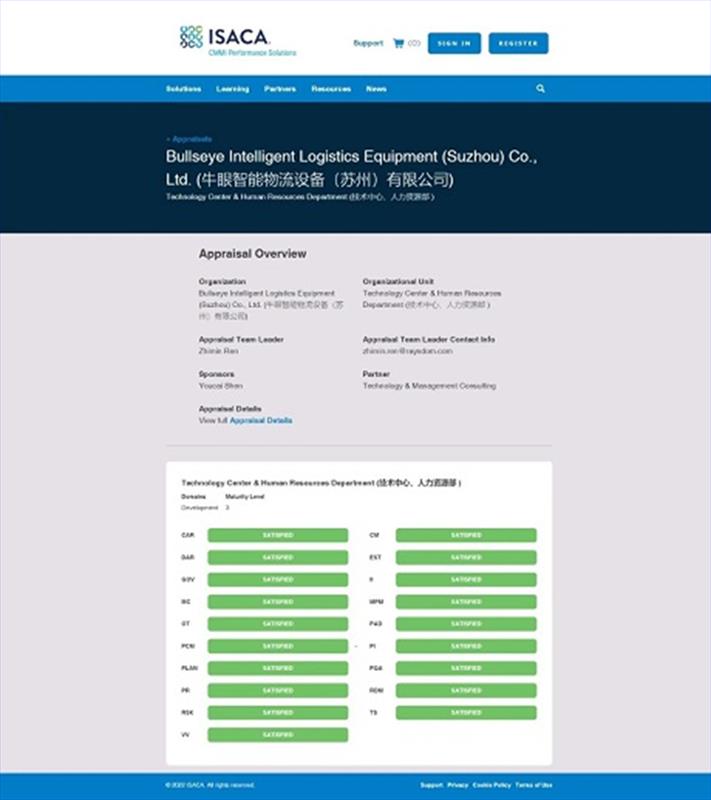
Task: Click the search magnifier icon
Action: coord(540,89)
